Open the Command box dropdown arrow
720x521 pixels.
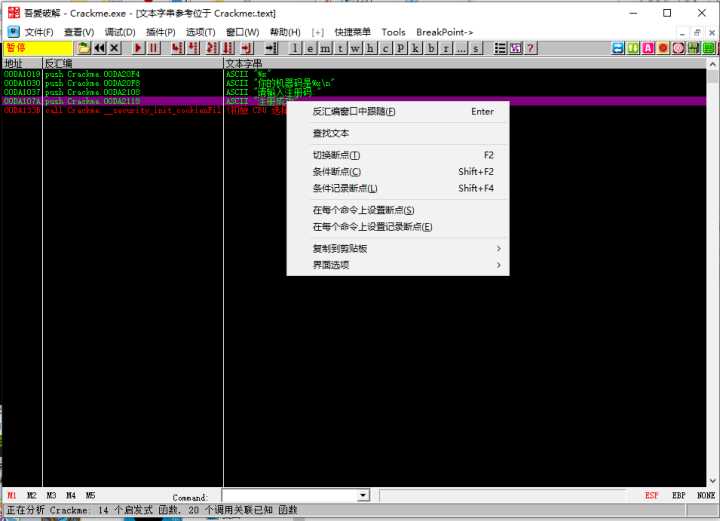[363, 495]
